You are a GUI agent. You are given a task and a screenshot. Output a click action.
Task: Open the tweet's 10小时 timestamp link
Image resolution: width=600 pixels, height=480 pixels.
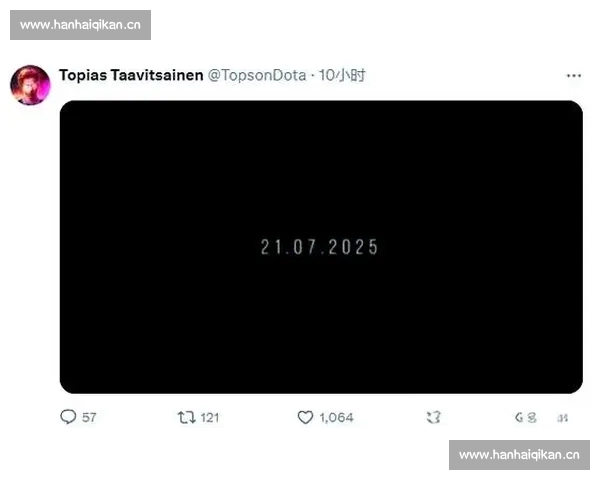tap(342, 75)
